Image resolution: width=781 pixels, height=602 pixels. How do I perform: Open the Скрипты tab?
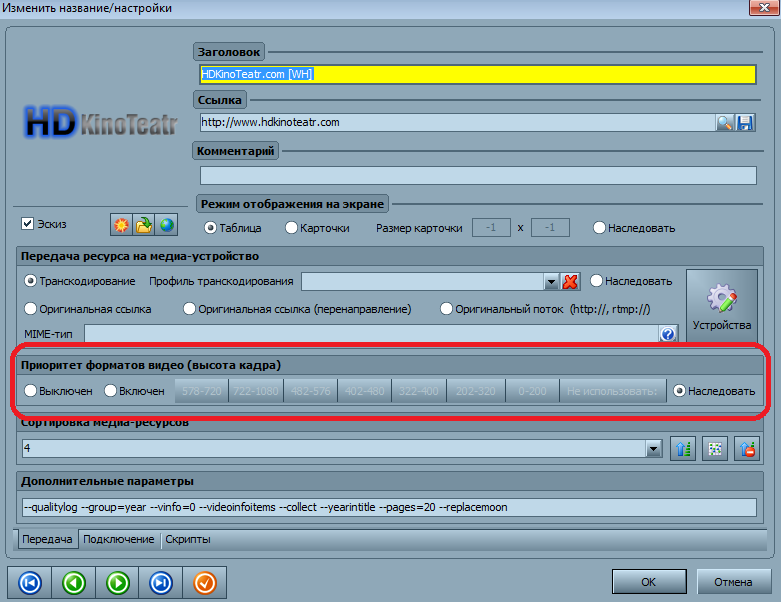(187, 539)
